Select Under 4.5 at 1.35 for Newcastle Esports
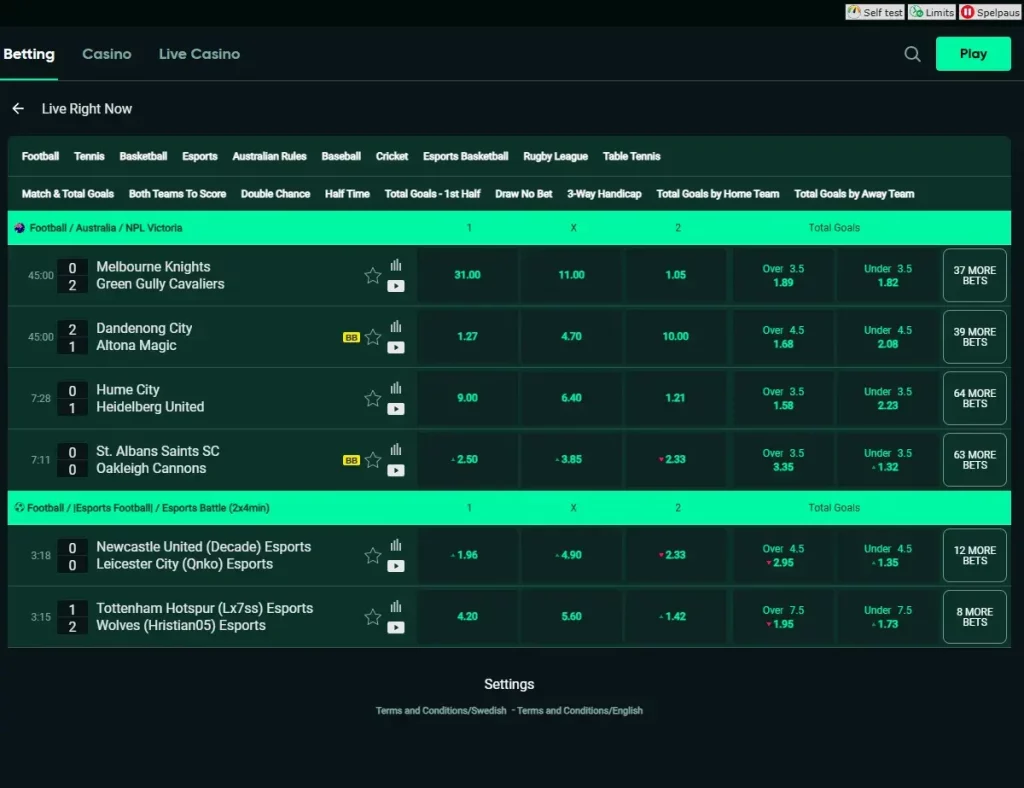 tap(888, 556)
